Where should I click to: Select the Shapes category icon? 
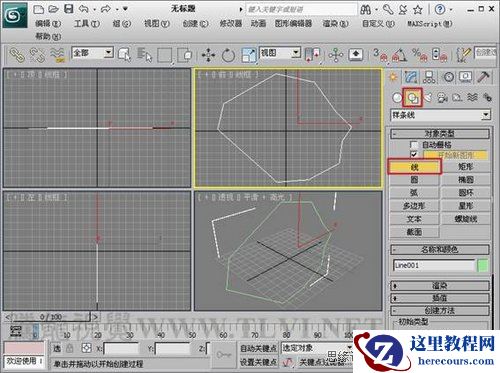coord(413,98)
